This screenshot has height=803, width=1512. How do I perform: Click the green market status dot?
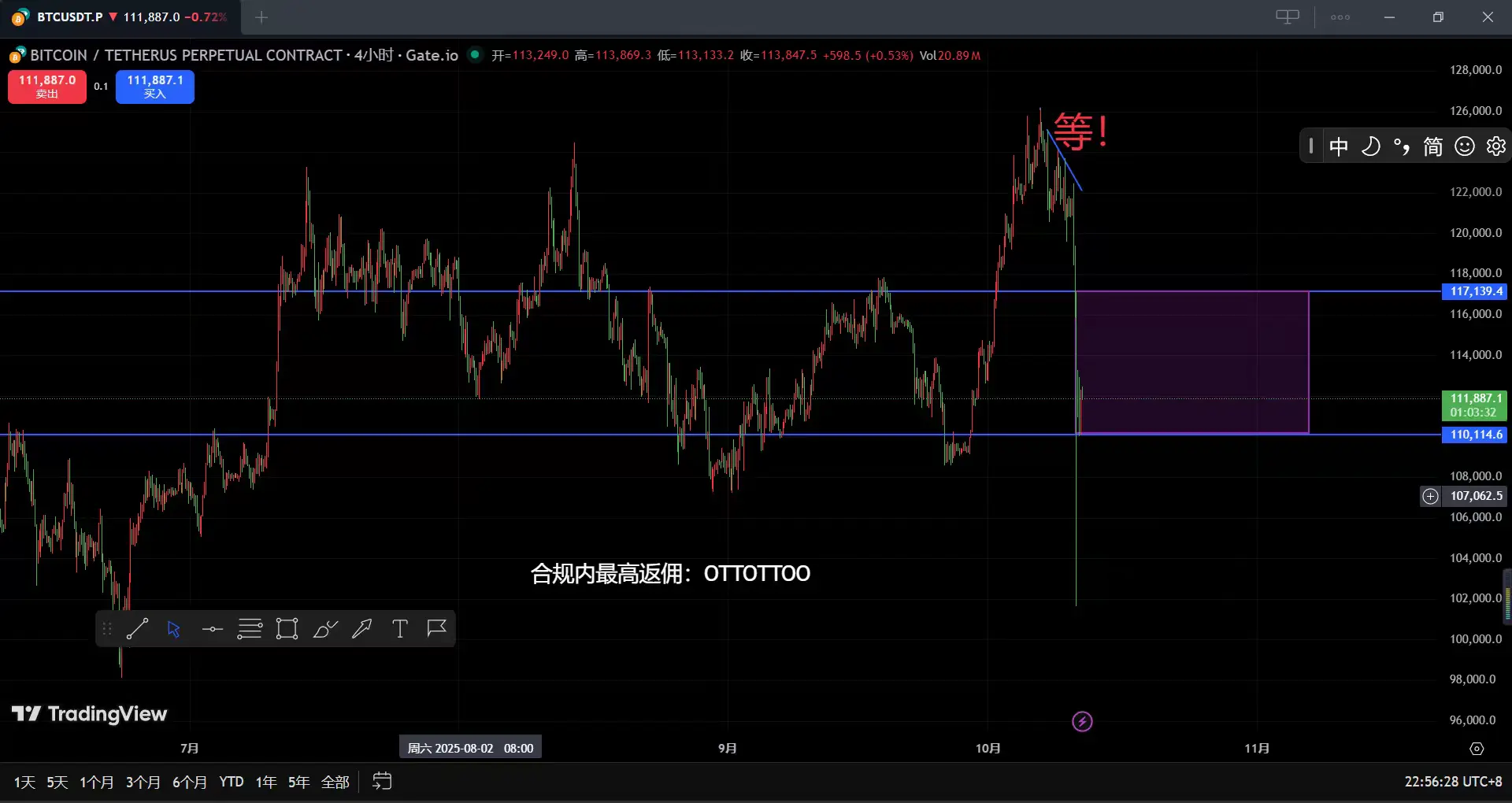(x=475, y=54)
